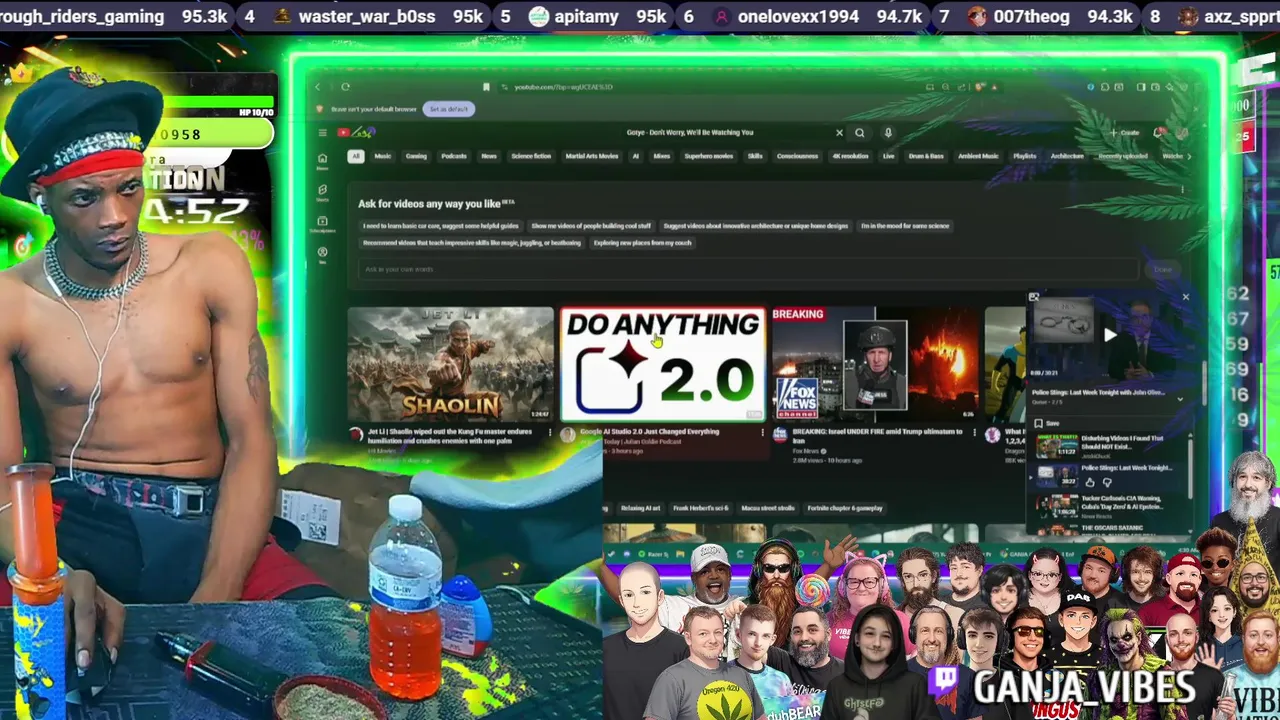The image size is (1280, 720).
Task: Reload the YouTube page
Action: [345, 87]
